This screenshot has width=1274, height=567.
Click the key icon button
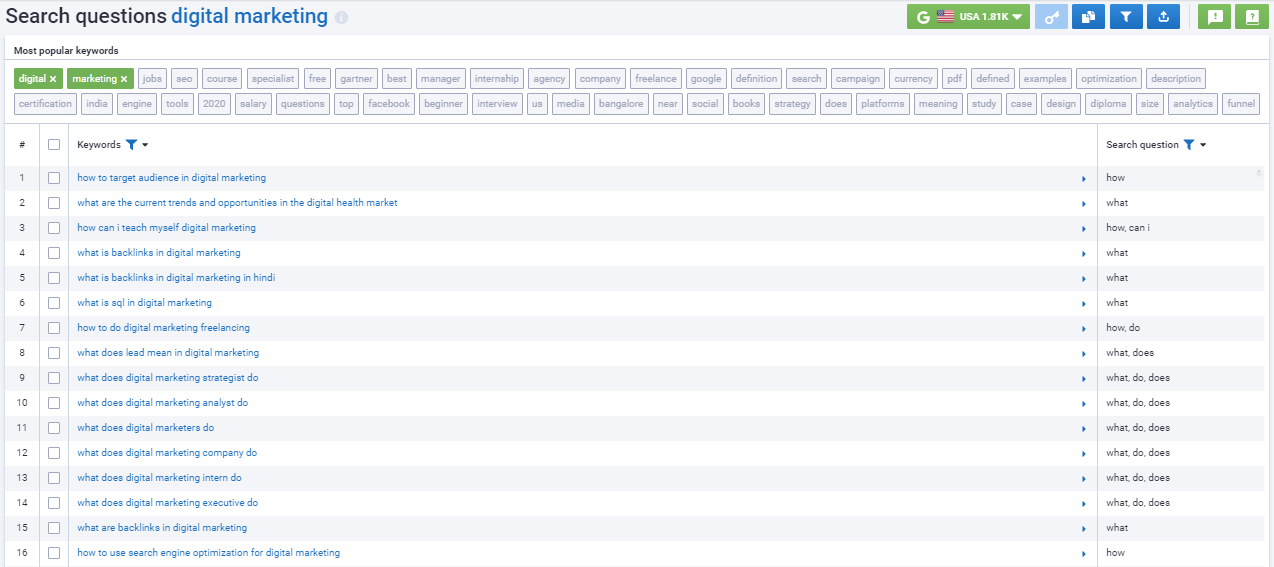click(1051, 17)
